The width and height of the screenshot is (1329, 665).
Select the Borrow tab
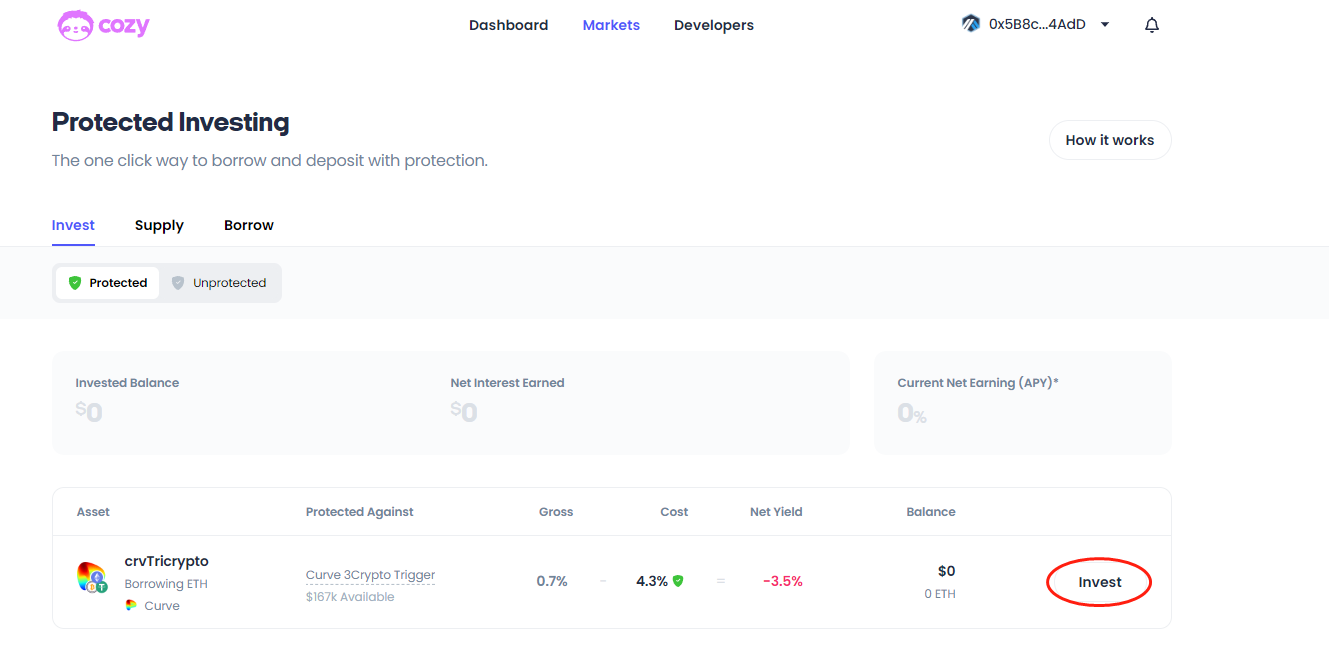[x=249, y=225]
